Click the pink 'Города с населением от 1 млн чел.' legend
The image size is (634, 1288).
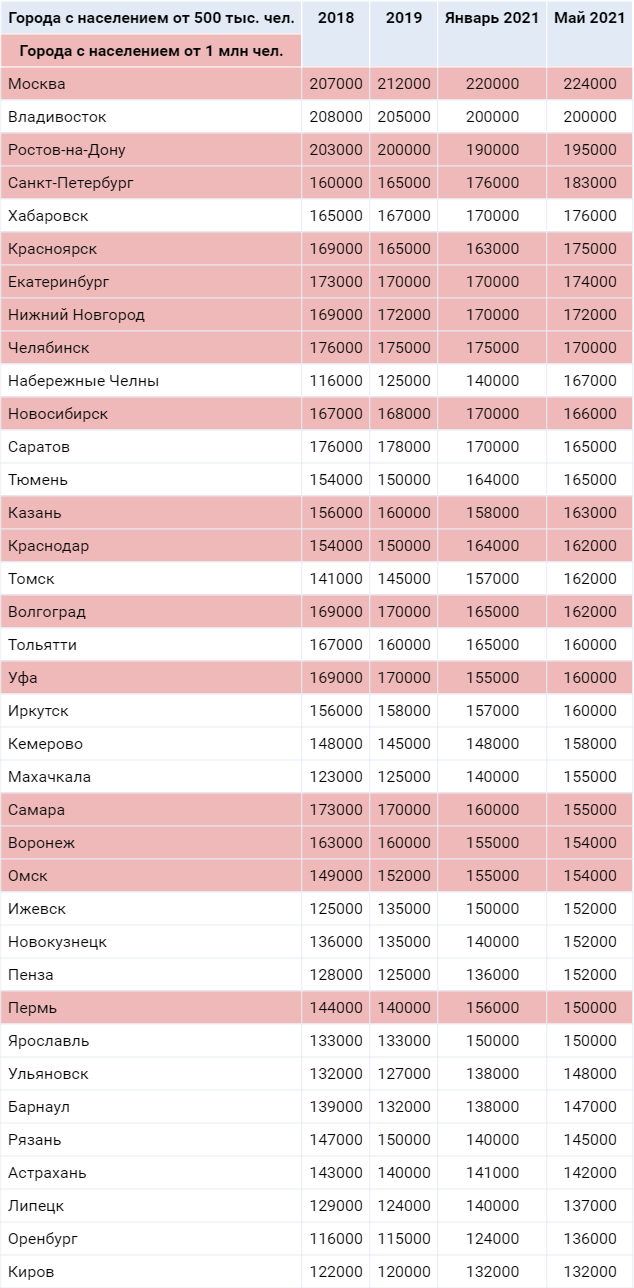[x=151, y=50]
